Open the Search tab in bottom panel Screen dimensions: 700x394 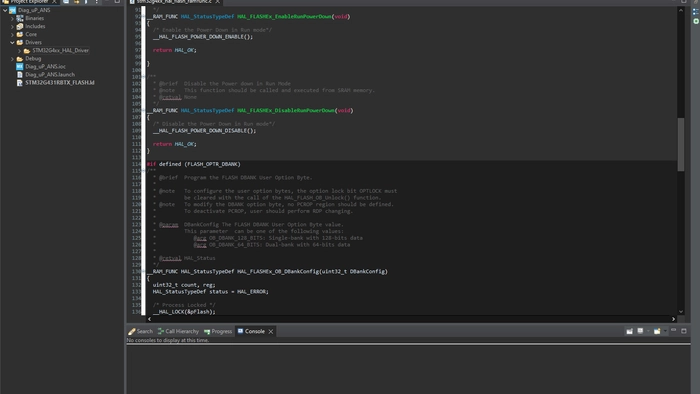pyautogui.click(x=140, y=331)
